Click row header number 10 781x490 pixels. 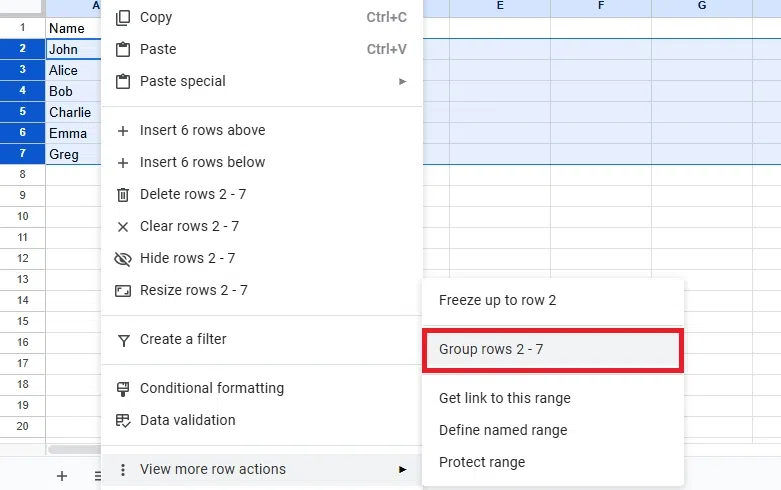click(22, 217)
